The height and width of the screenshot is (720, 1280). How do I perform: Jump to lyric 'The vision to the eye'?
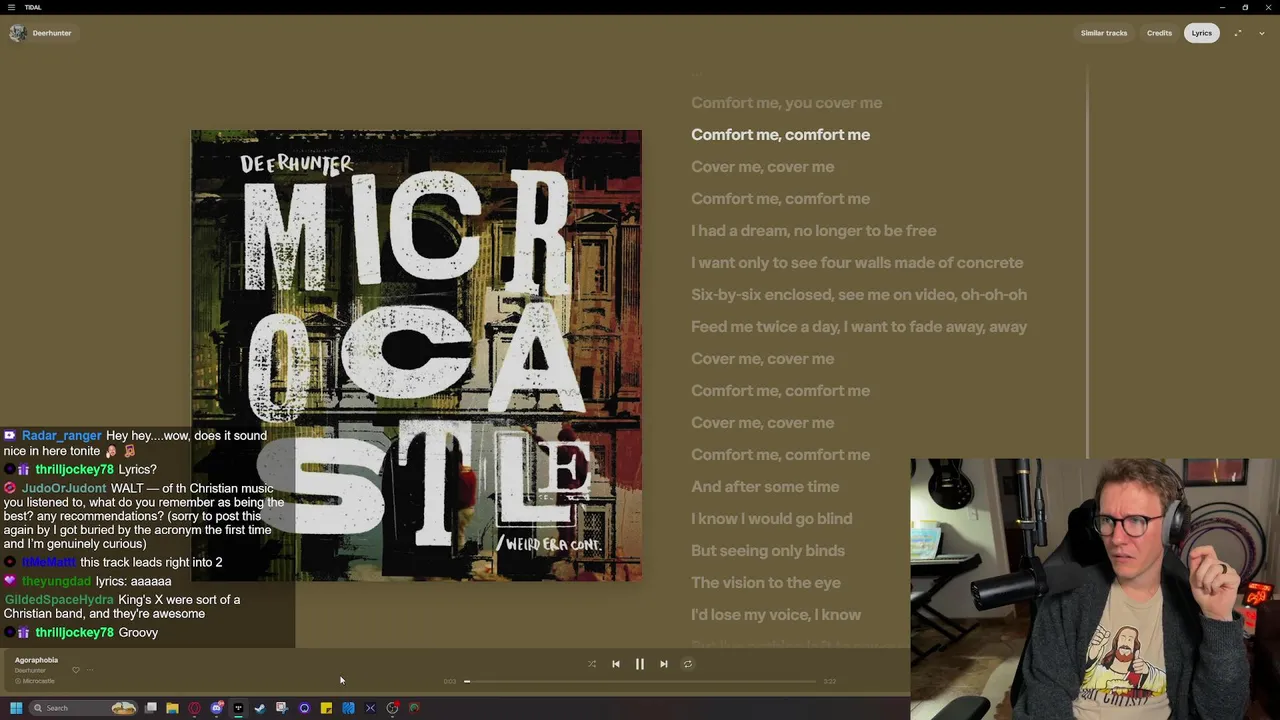(x=766, y=583)
